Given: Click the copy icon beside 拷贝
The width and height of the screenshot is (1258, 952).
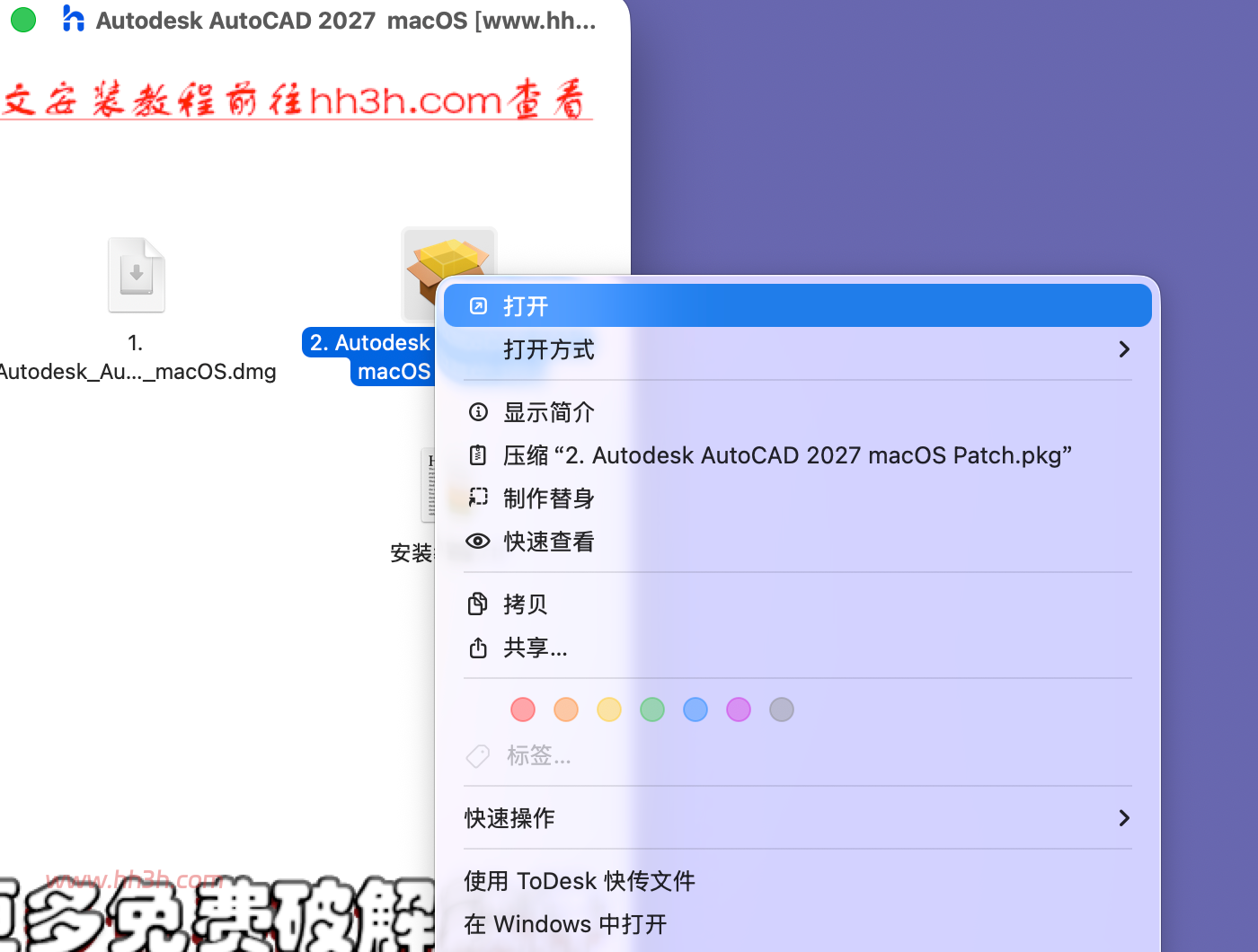Looking at the screenshot, I should [x=478, y=604].
